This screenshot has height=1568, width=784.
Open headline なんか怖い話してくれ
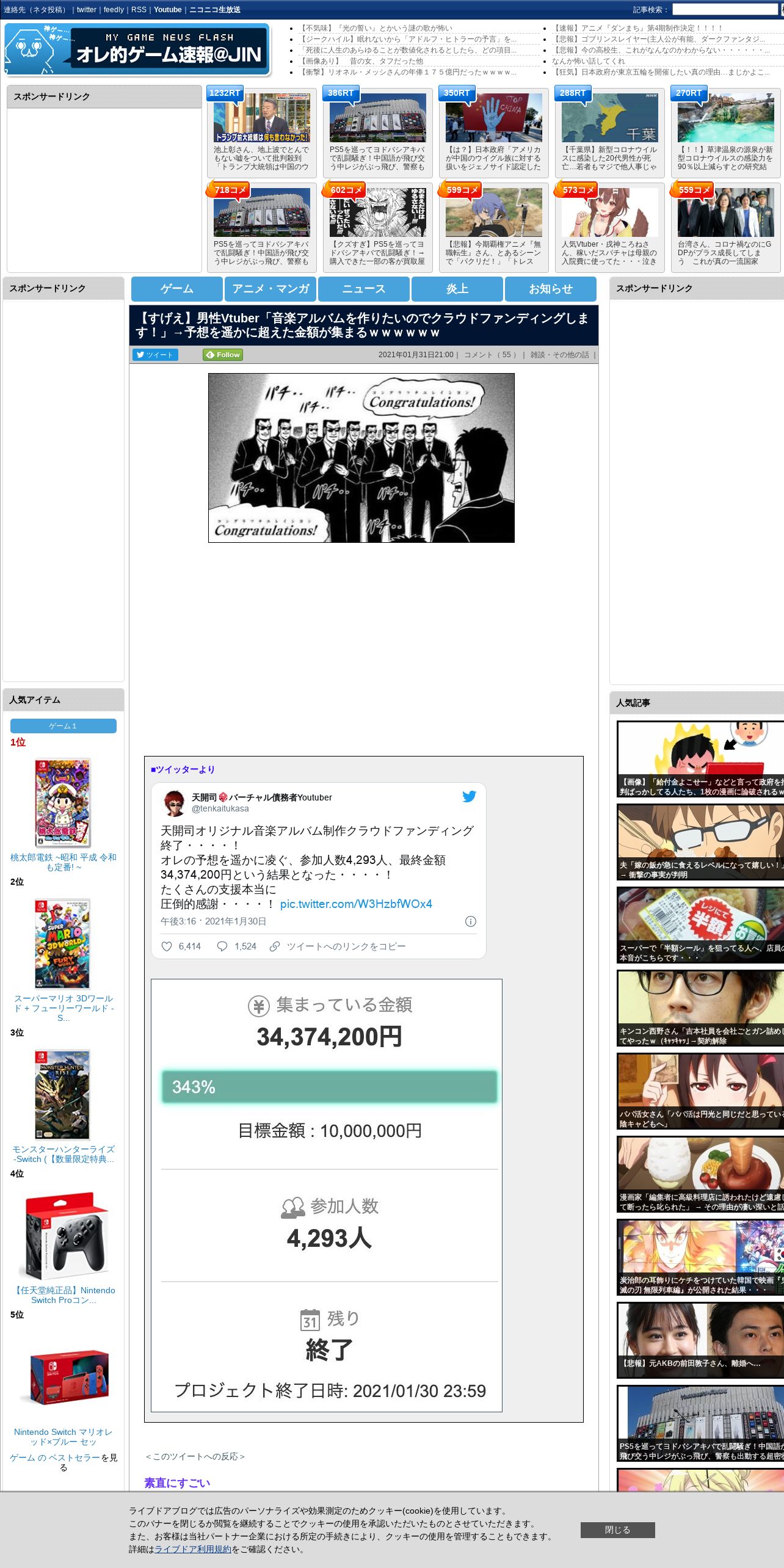(x=589, y=61)
